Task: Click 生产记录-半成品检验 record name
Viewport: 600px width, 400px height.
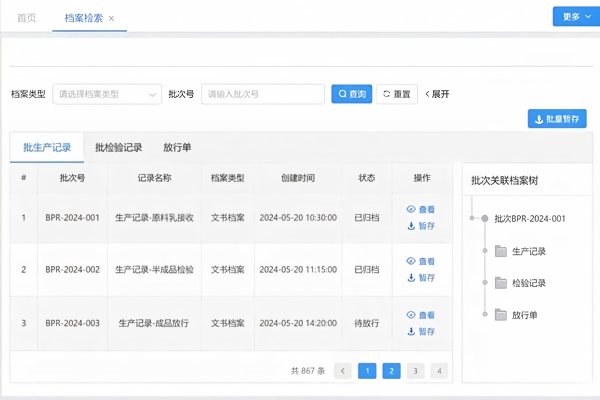Action: tap(154, 269)
